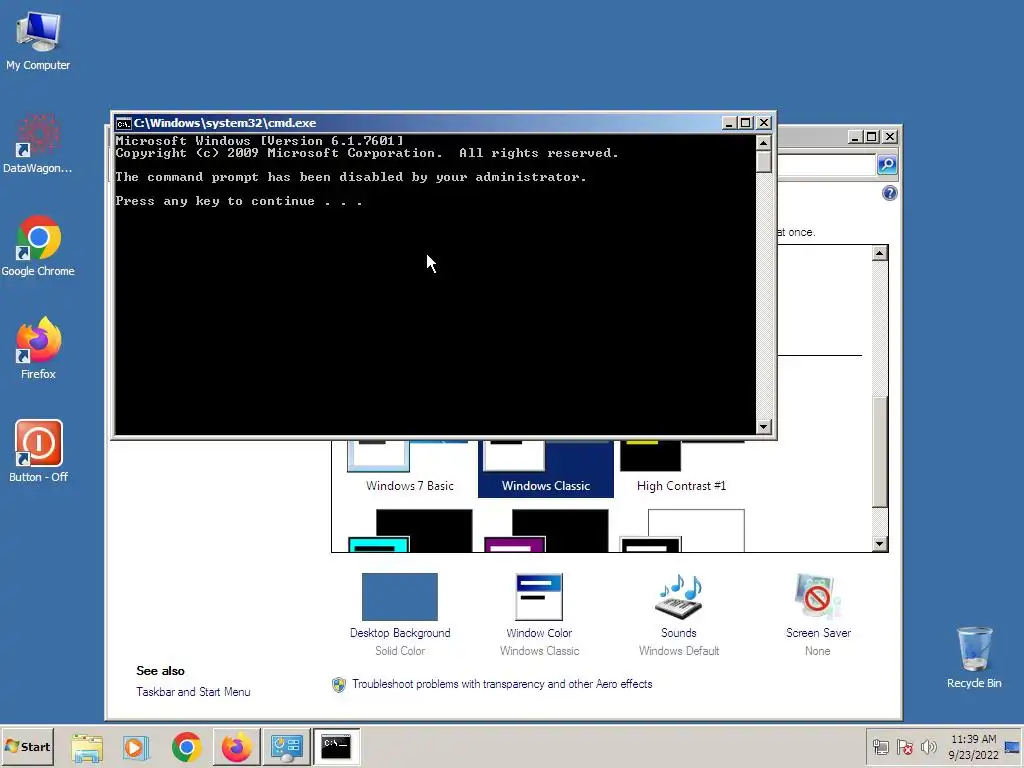The height and width of the screenshot is (768, 1024).
Task: Open Window Color settings
Action: click(539, 614)
